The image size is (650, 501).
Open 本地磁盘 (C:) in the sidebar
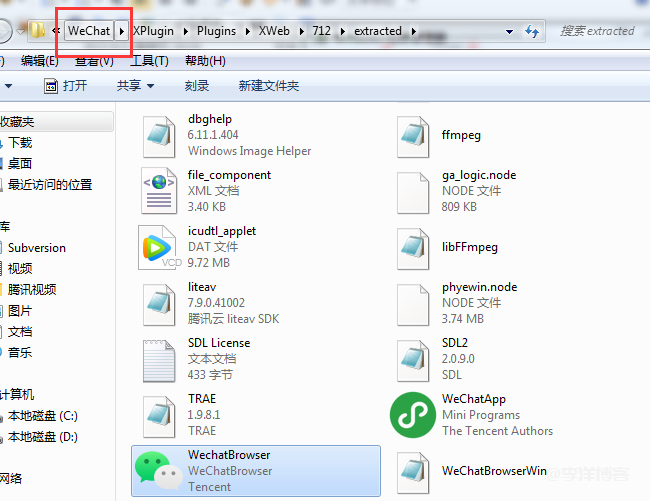pos(42,415)
